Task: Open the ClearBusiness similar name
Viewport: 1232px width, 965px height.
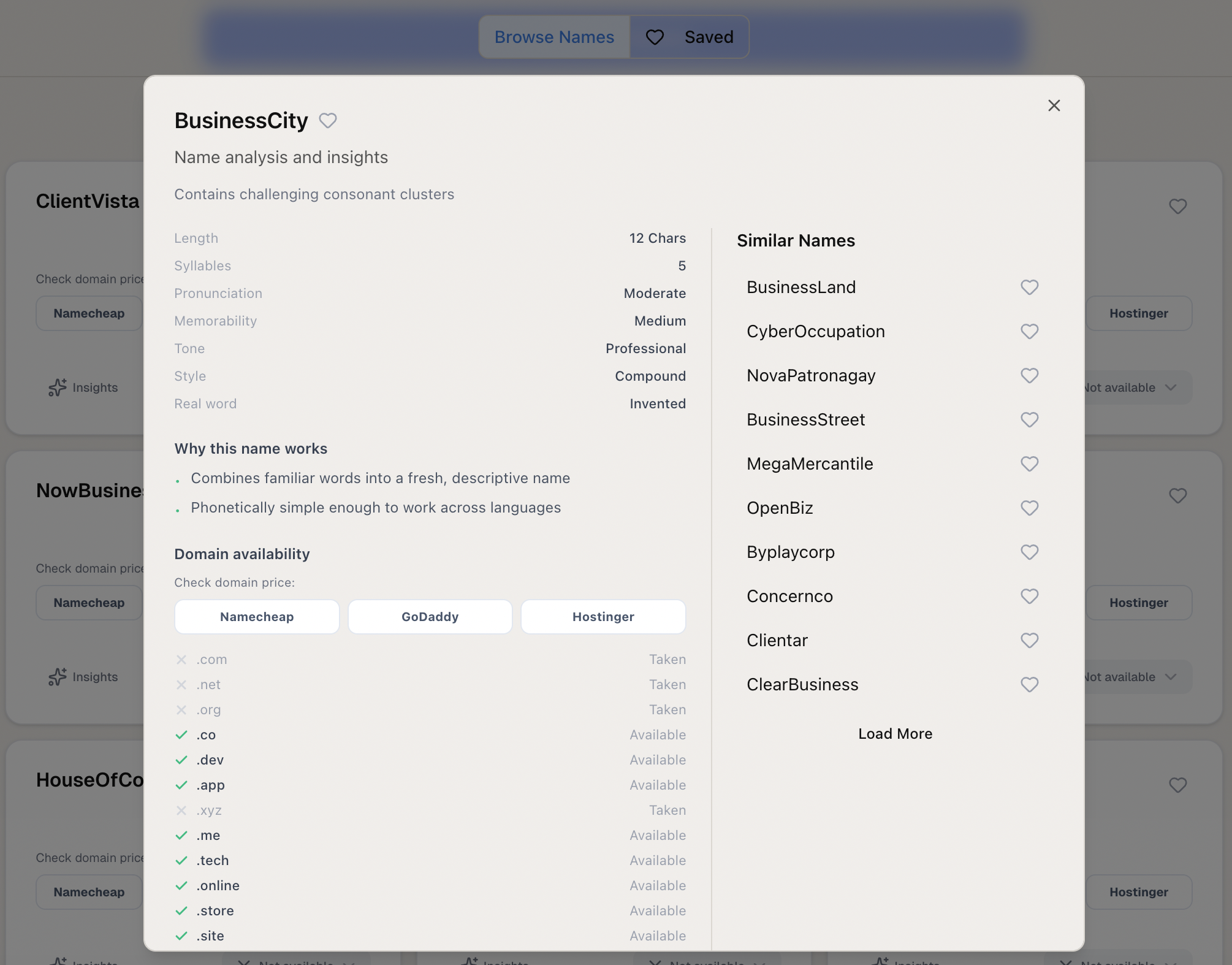Action: (802, 684)
